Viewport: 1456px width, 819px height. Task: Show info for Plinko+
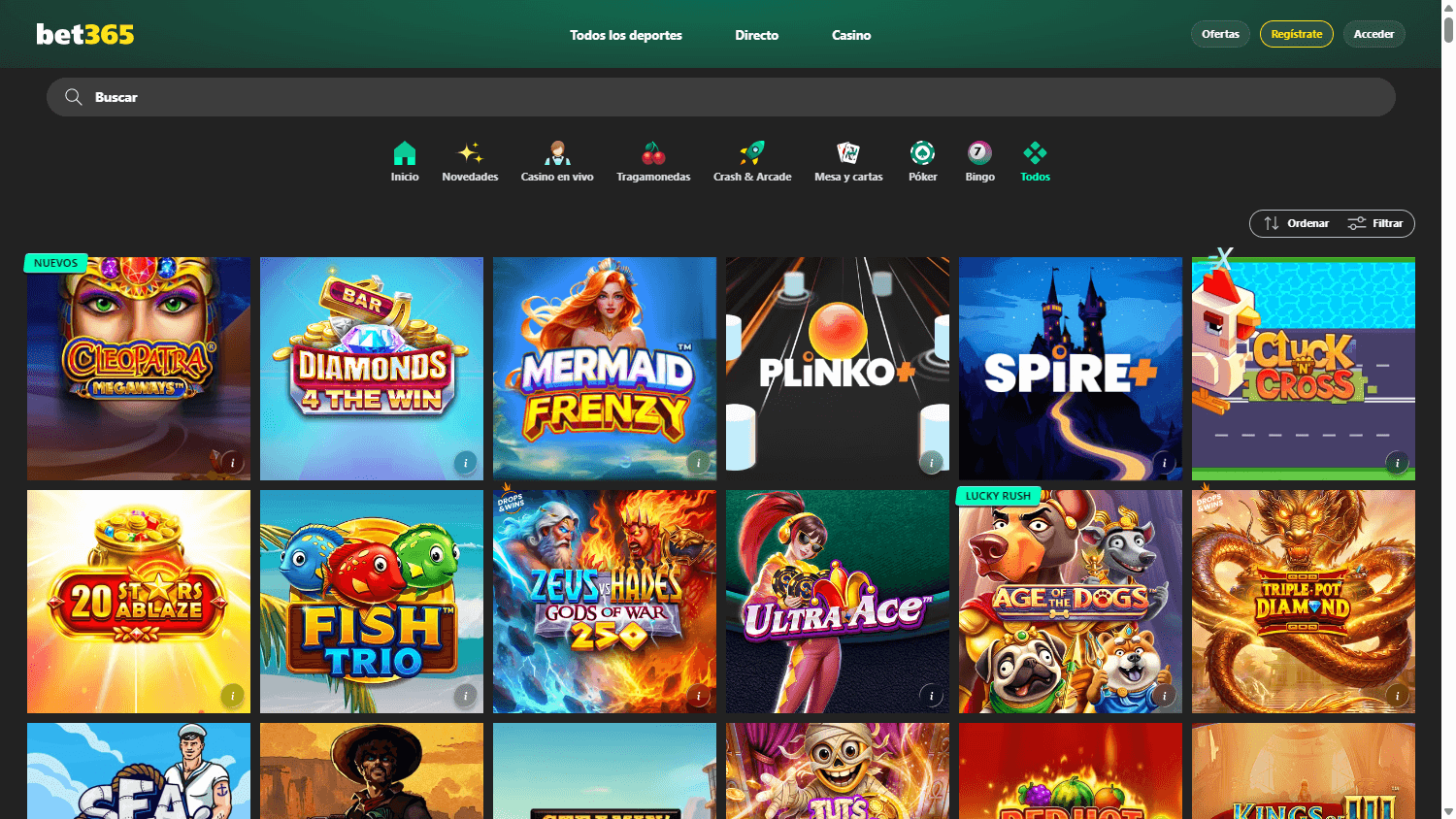[931, 463]
